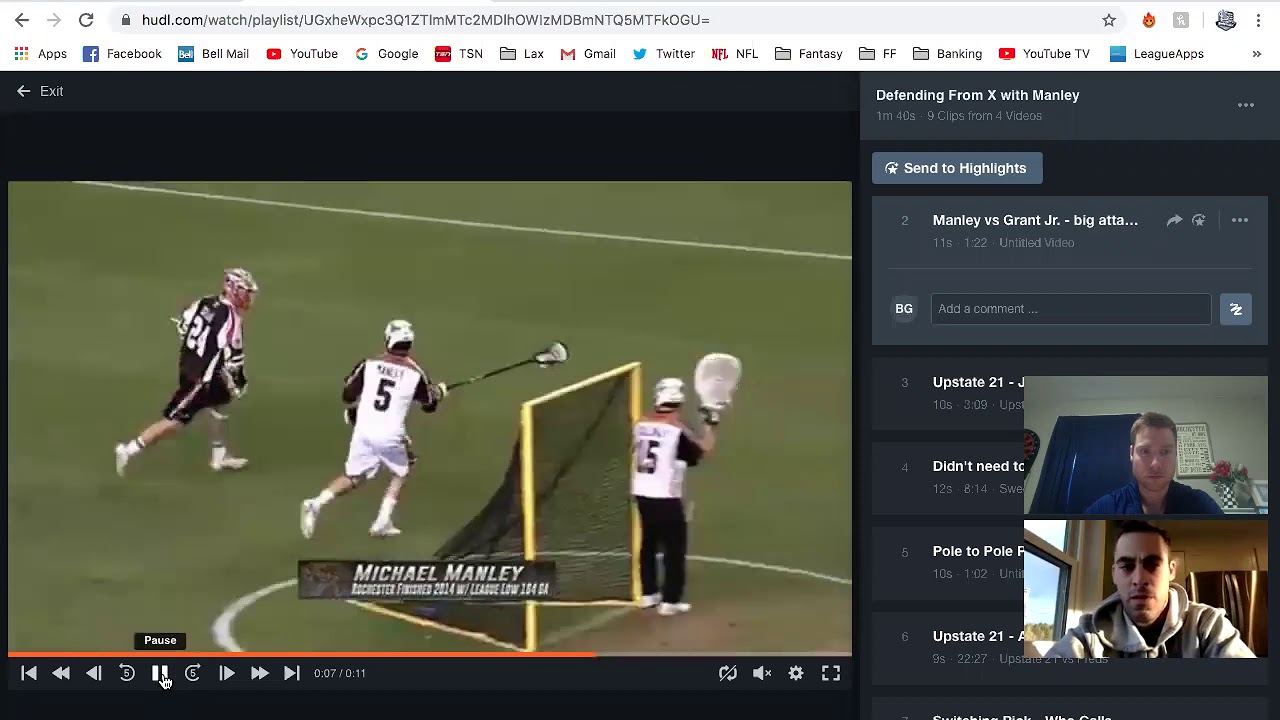This screenshot has width=1280, height=720.
Task: Expand the Fantasy bookmarks folder
Action: click(809, 54)
